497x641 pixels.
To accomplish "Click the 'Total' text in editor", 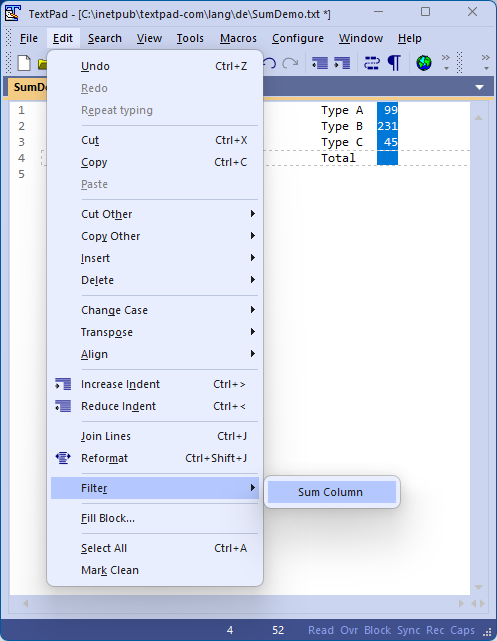I will pyautogui.click(x=338, y=158).
